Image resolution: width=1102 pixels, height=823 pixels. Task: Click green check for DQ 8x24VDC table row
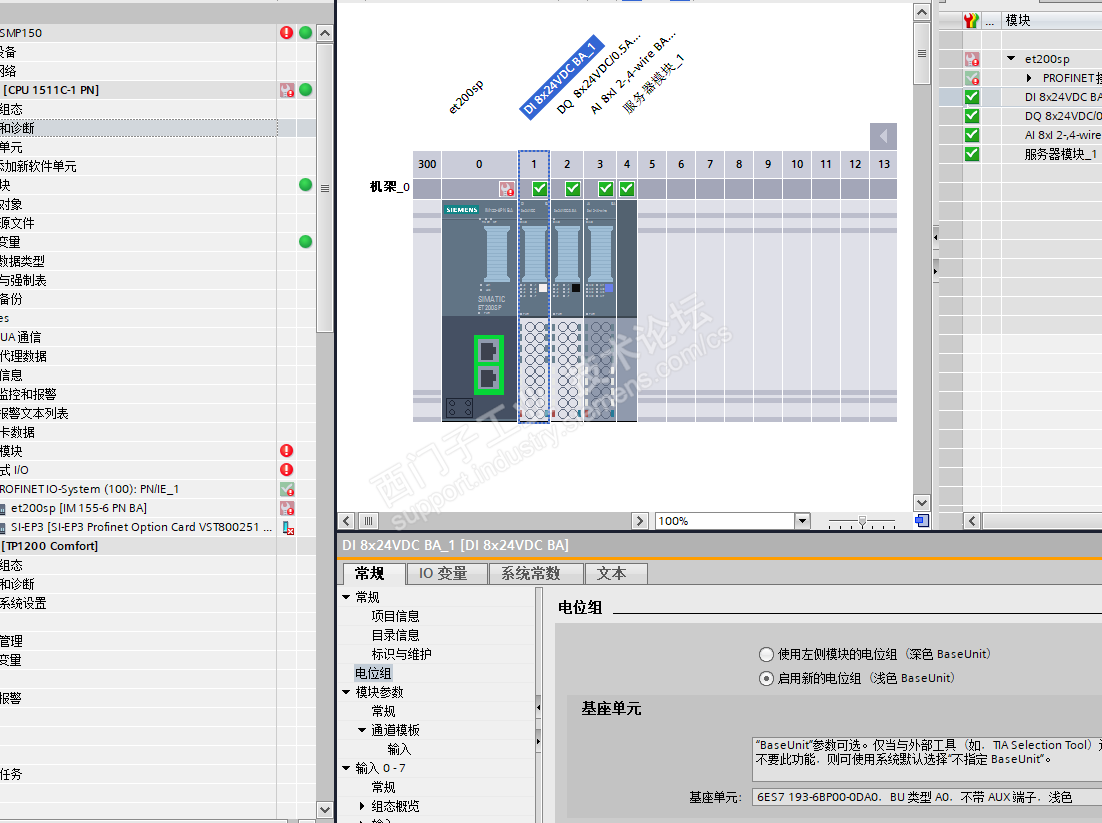972,116
